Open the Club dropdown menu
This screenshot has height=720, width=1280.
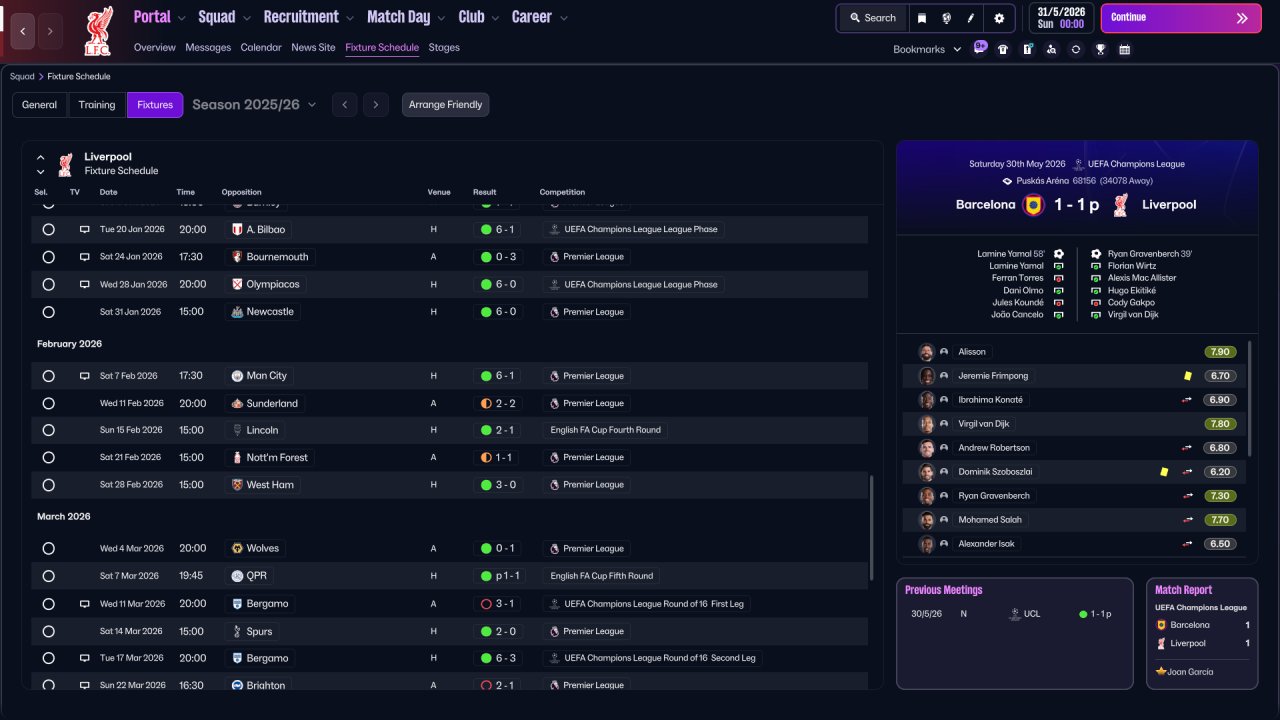click(479, 17)
